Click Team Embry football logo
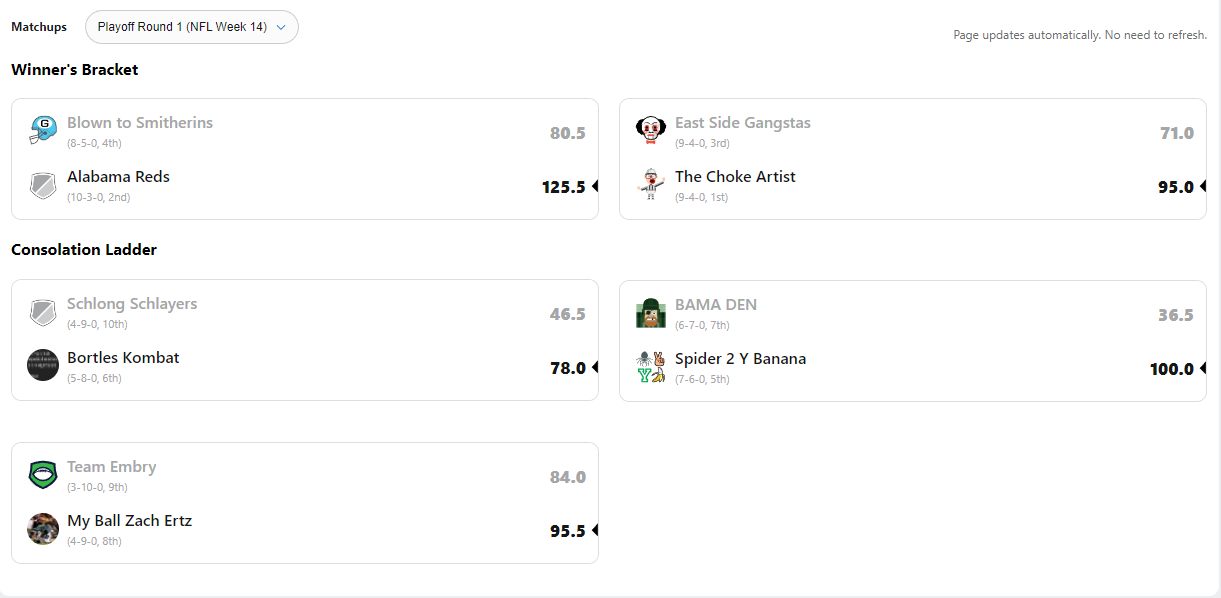The width and height of the screenshot is (1221, 598). [43, 474]
